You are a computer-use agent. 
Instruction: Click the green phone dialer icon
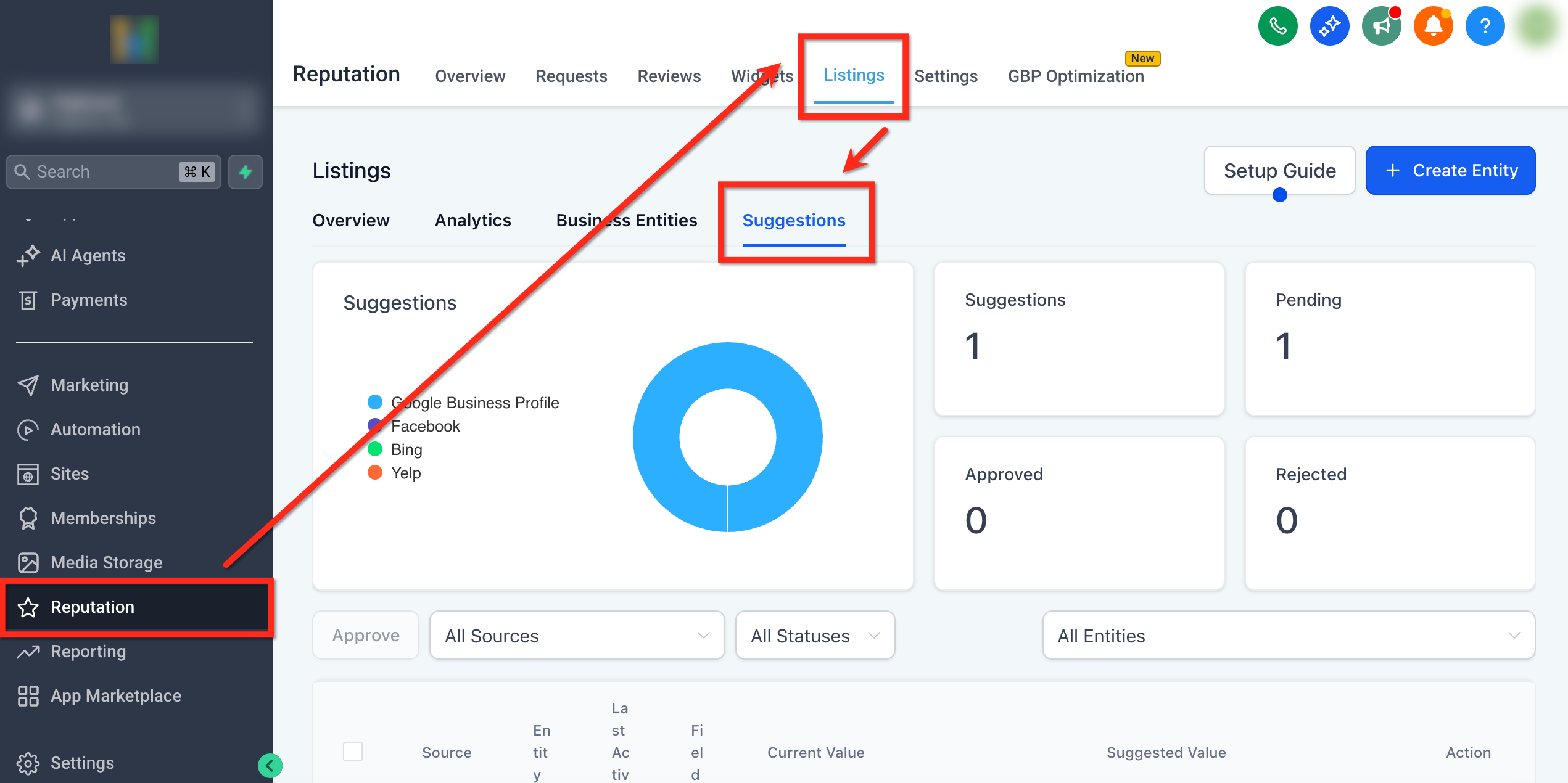point(1277,27)
